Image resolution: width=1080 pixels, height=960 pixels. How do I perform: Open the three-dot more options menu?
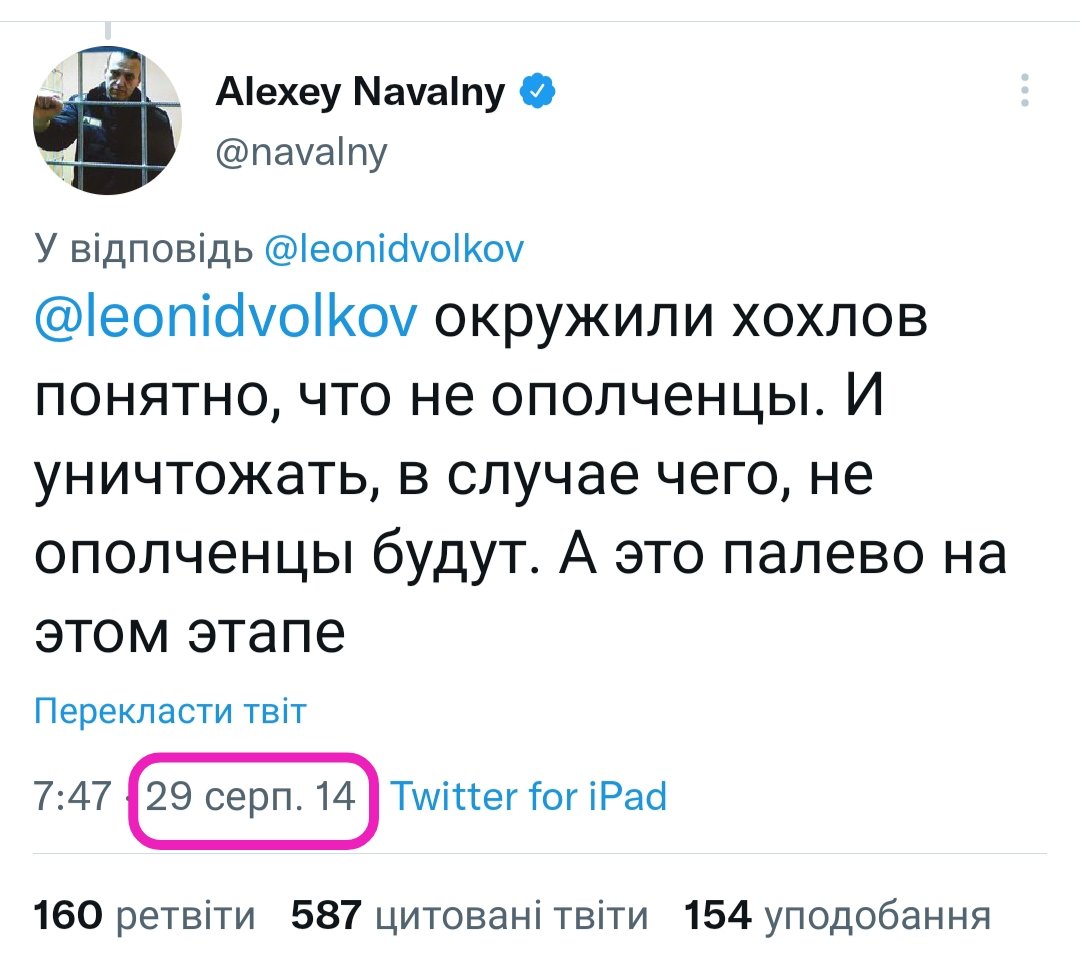pos(1024,91)
